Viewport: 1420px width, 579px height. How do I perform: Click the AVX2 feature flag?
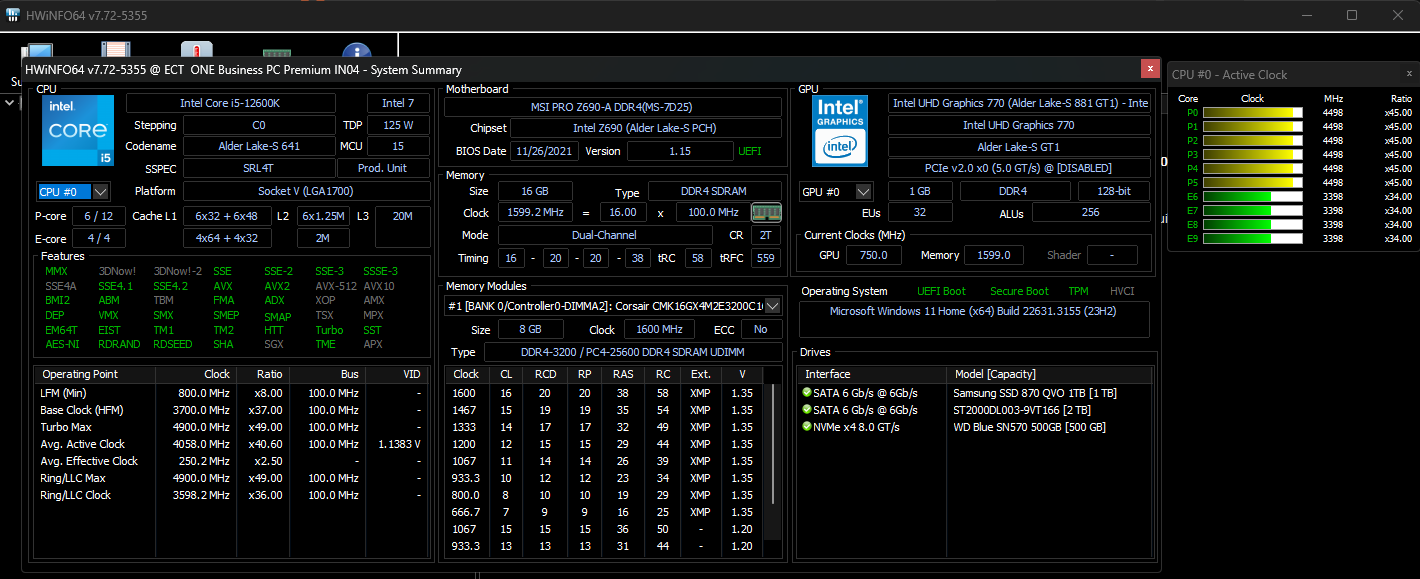pos(277,286)
